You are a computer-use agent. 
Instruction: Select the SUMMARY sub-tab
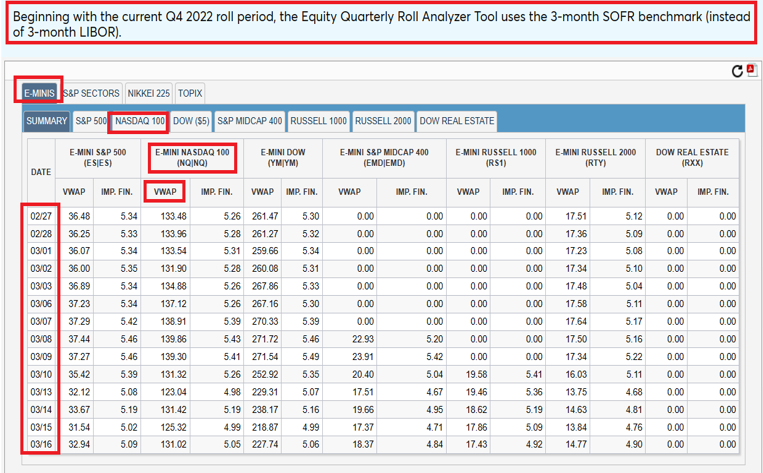(x=47, y=121)
